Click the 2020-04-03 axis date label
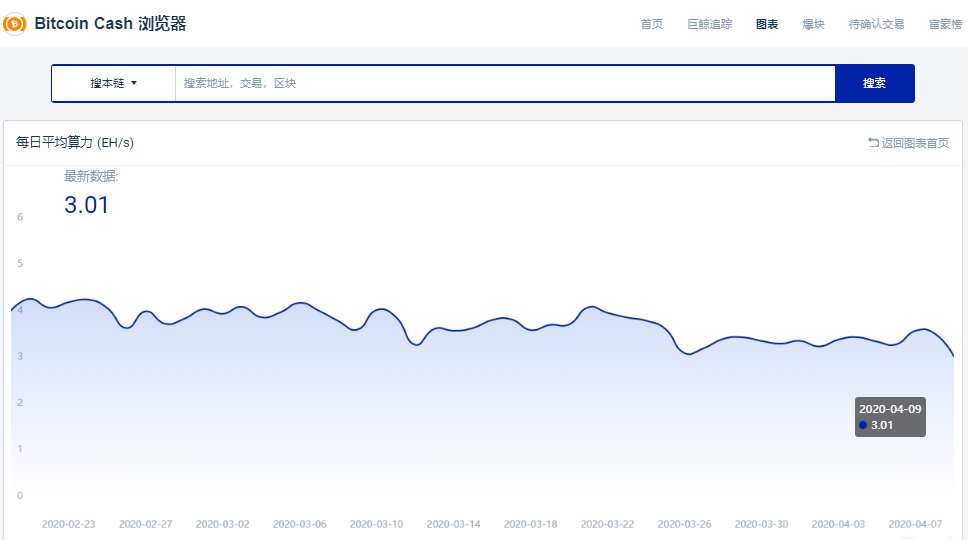This screenshot has width=968, height=540. tap(838, 524)
